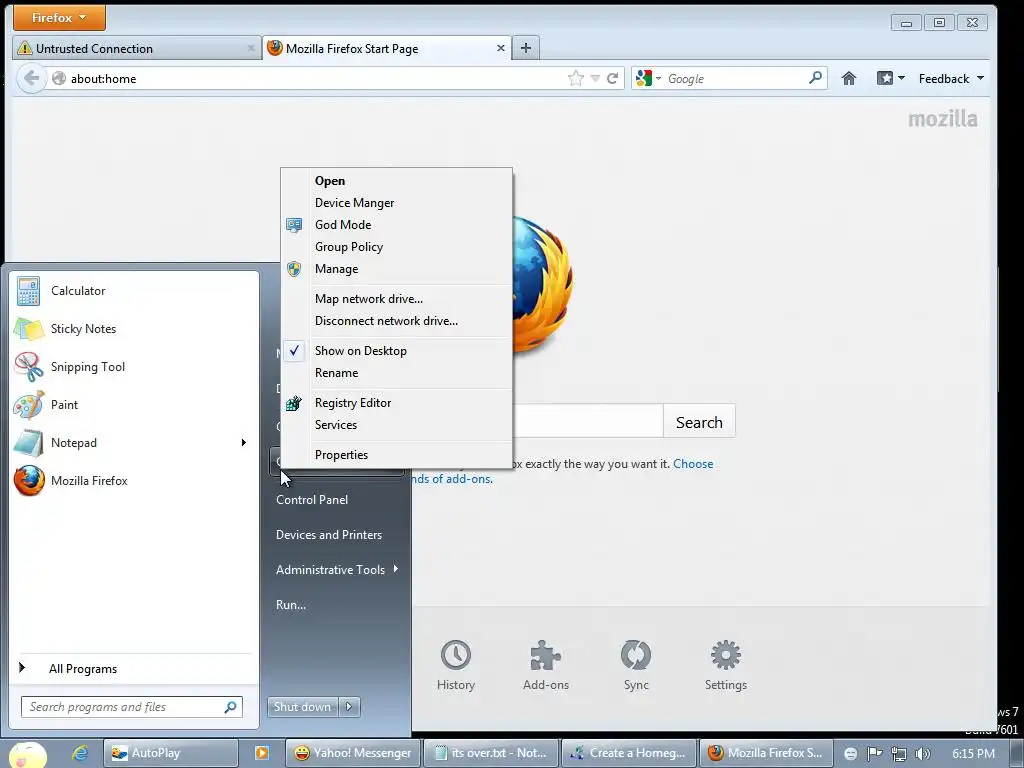Choose Group Policy in context menu
Screen dimensions: 1024x768
(x=396, y=247)
